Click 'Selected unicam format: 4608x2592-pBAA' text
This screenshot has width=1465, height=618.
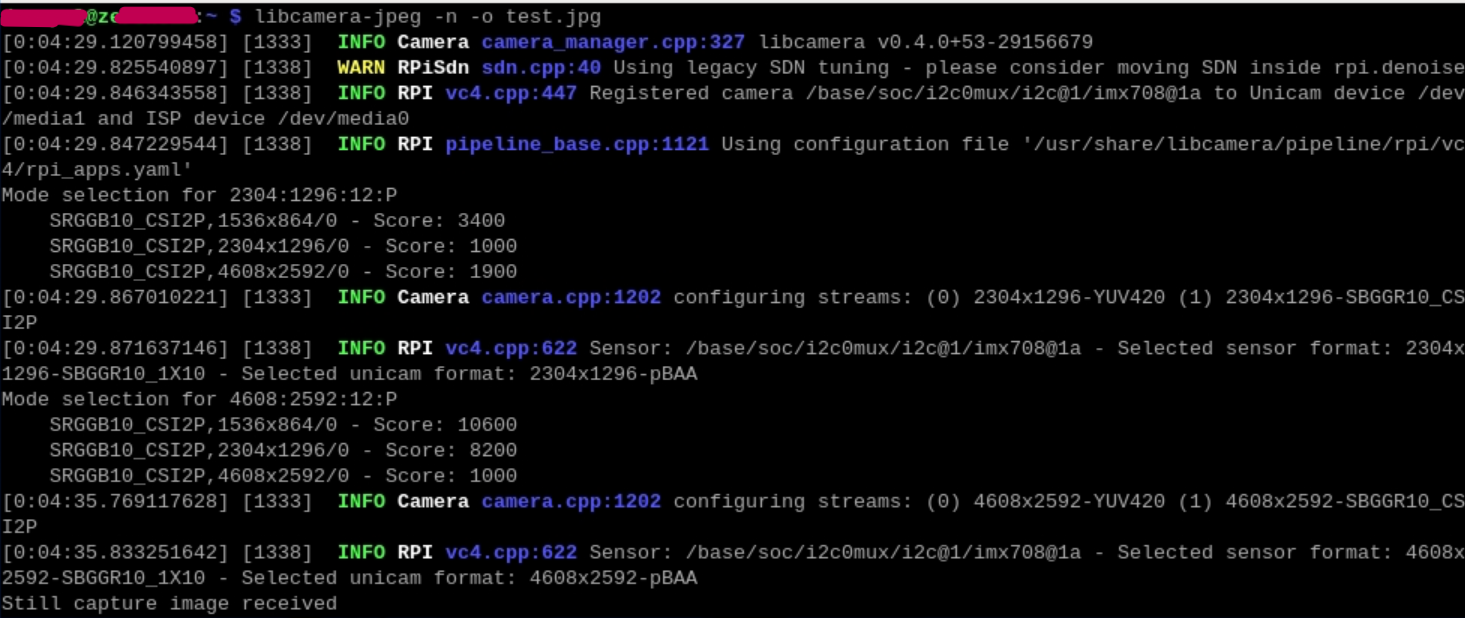pyautogui.click(x=469, y=578)
